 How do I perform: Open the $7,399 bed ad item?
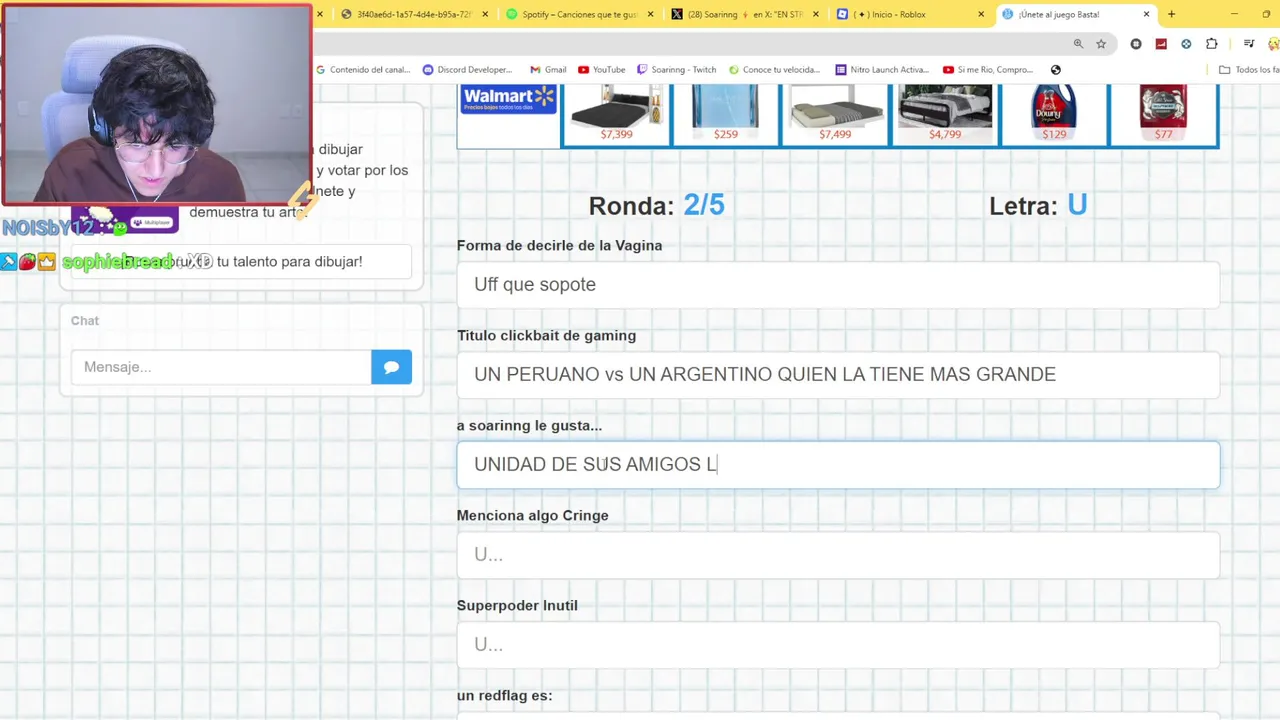[x=616, y=114]
